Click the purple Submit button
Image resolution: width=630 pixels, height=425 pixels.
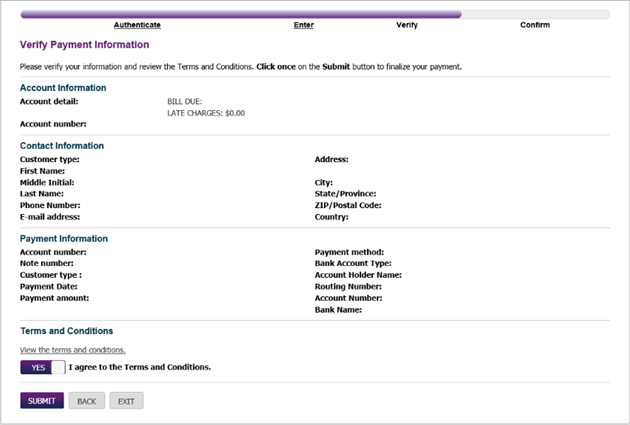42,401
